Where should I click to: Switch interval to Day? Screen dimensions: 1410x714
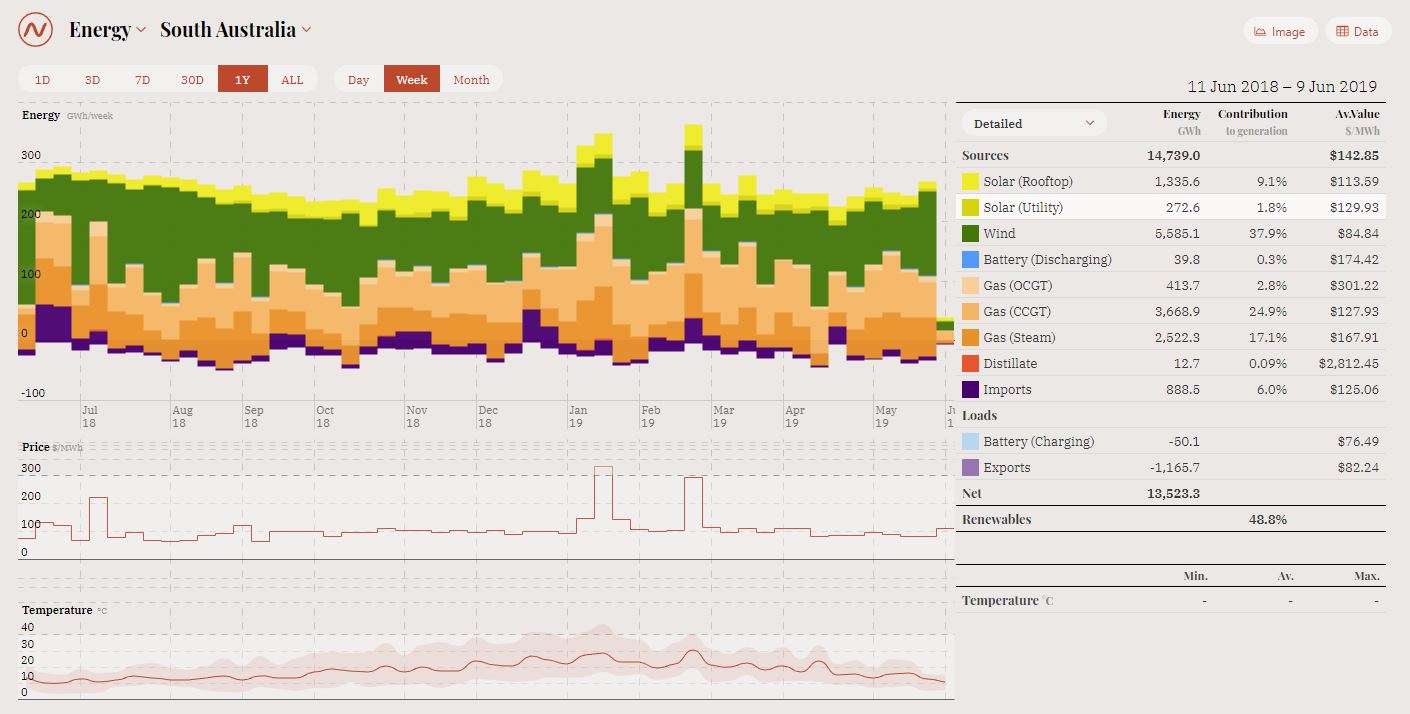[358, 79]
